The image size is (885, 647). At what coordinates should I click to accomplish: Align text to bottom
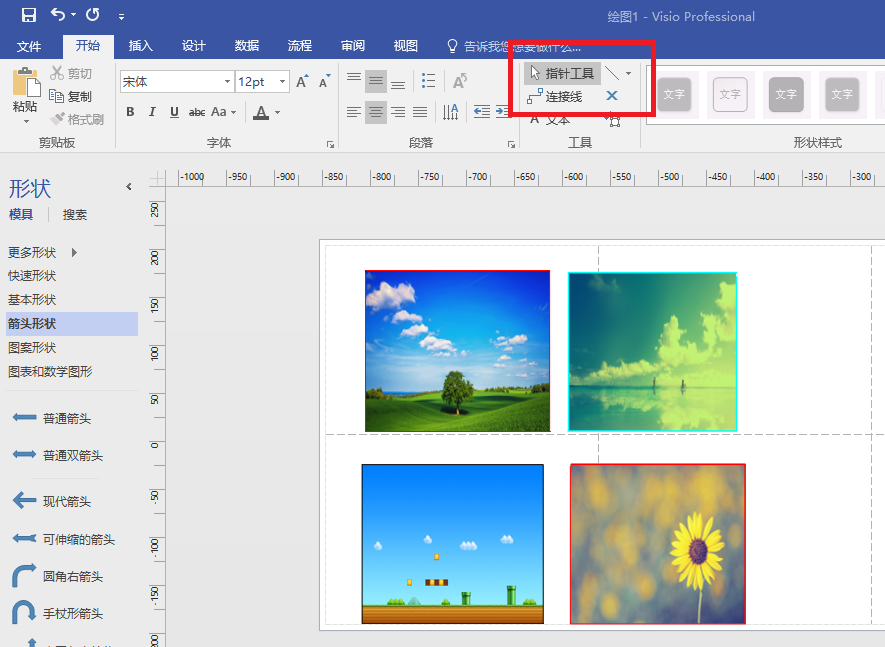pyautogui.click(x=398, y=82)
